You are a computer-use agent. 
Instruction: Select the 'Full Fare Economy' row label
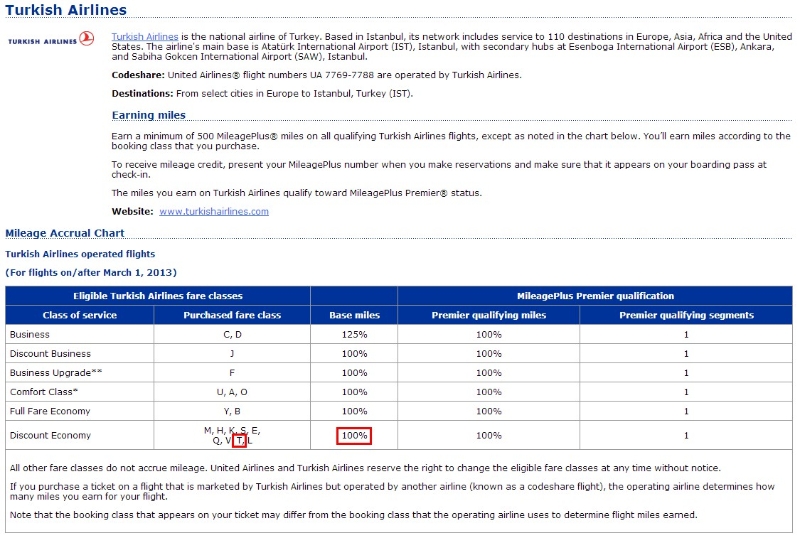50,411
